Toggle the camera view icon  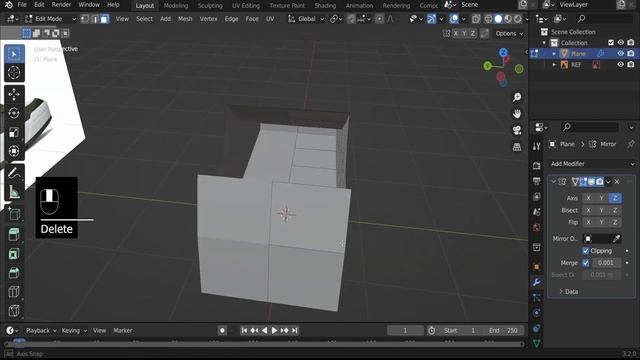pos(517,130)
